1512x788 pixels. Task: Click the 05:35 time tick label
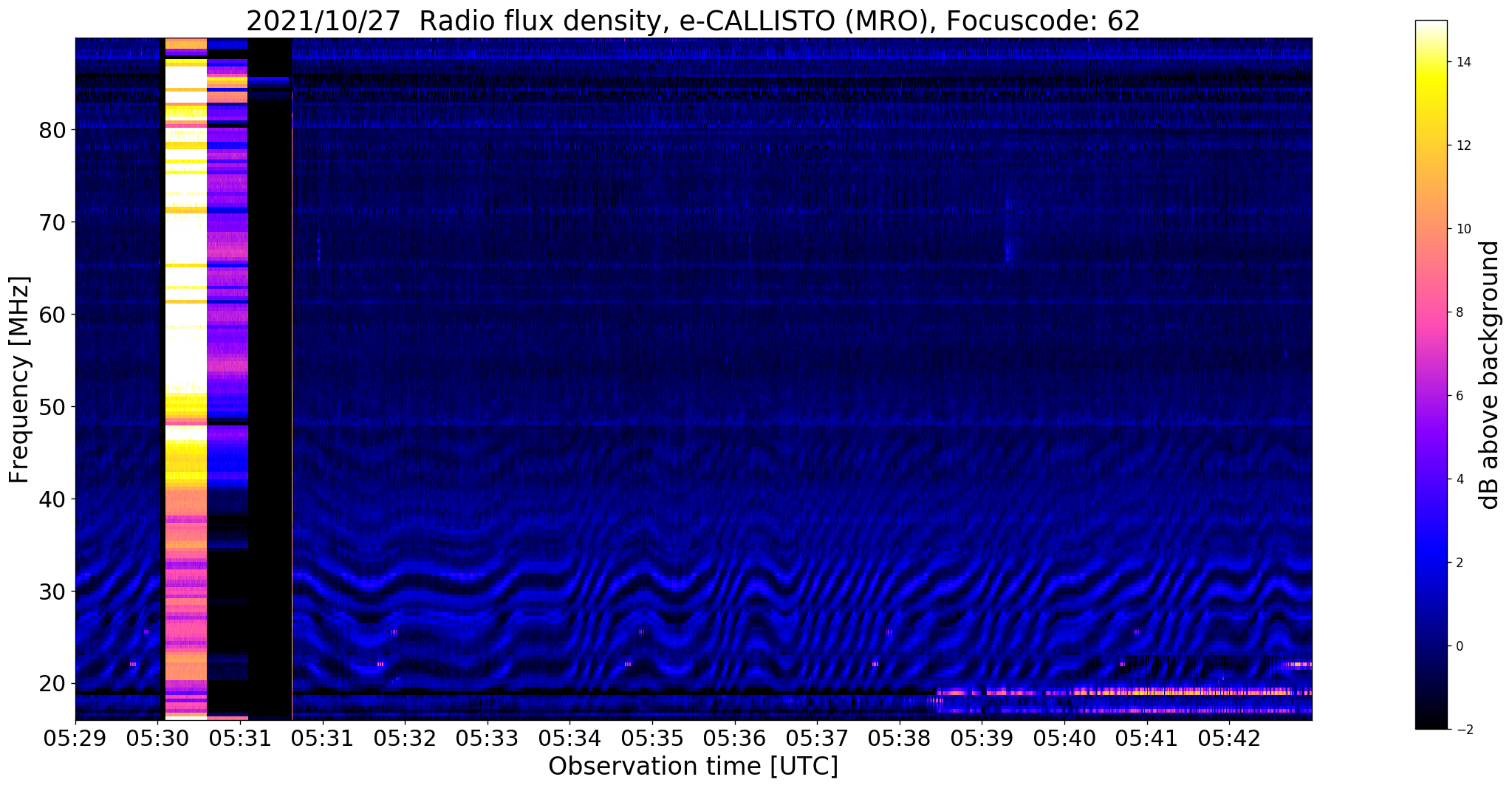(x=652, y=739)
